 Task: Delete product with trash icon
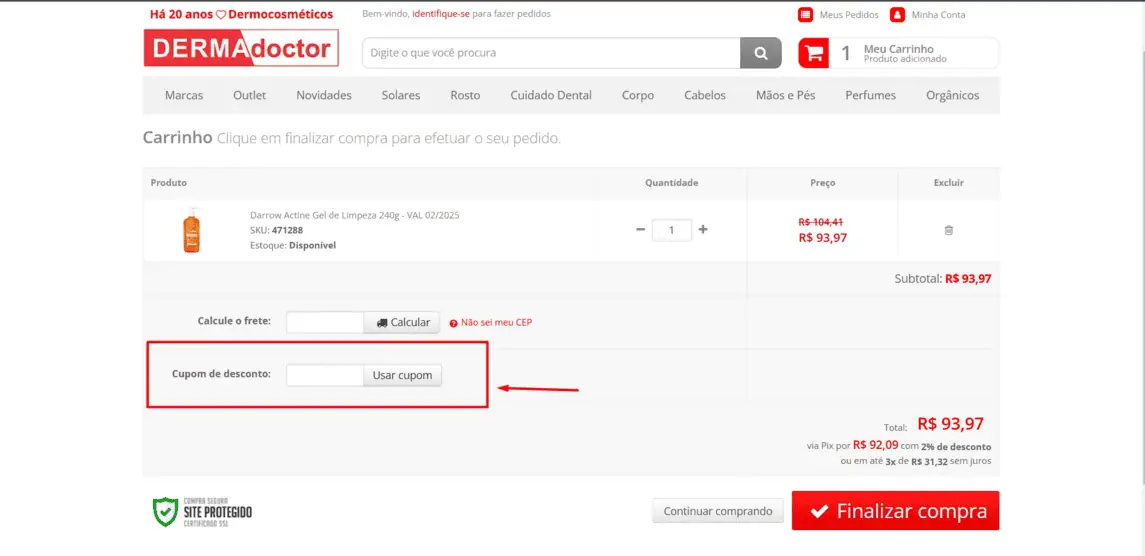pos(949,230)
